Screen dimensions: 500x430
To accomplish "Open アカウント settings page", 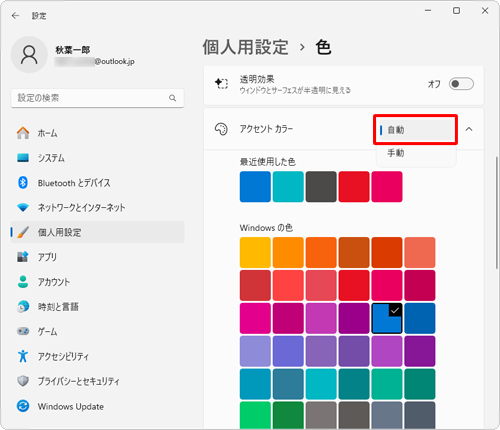I will coord(97,282).
